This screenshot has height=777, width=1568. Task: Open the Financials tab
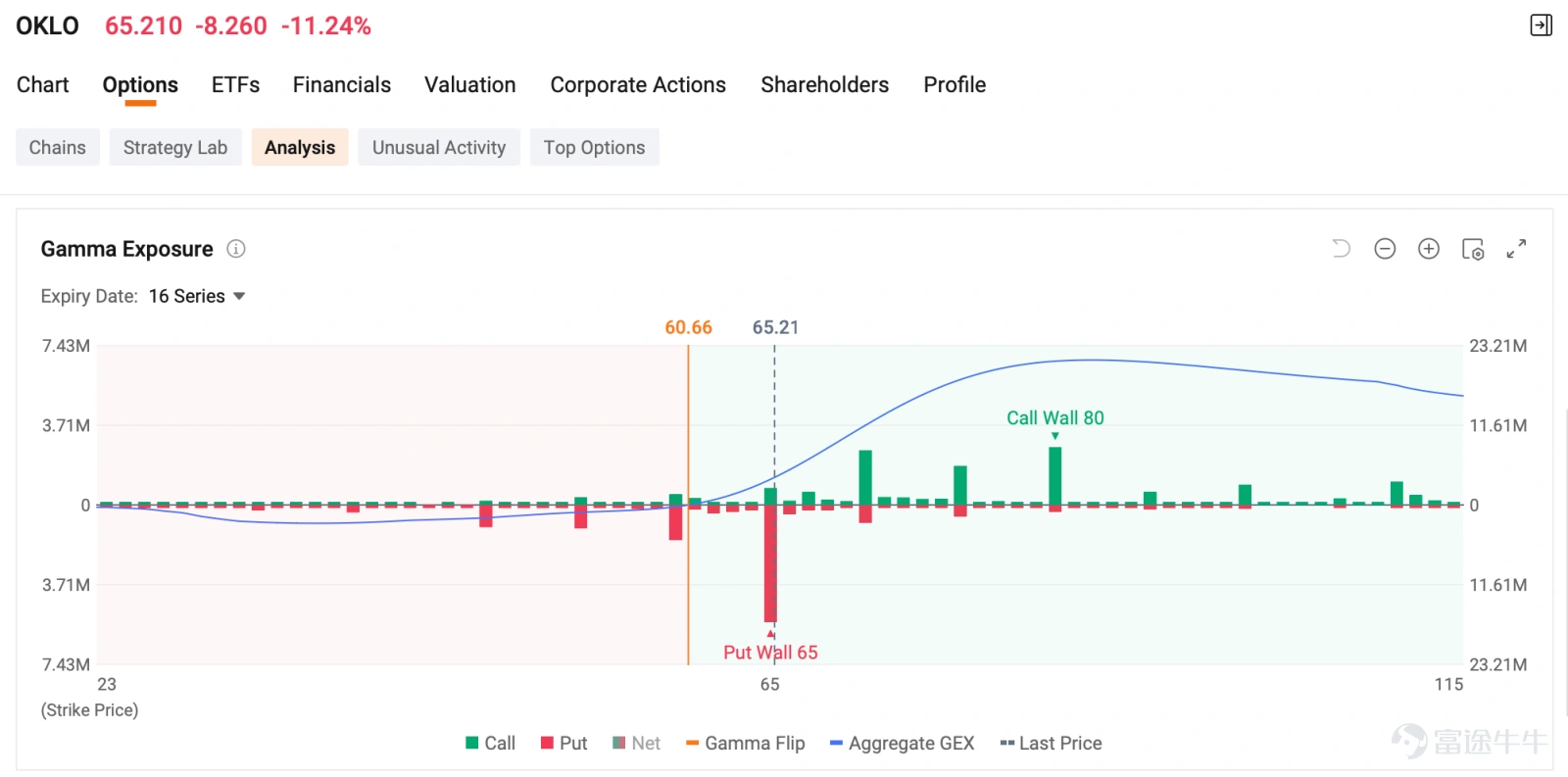342,85
